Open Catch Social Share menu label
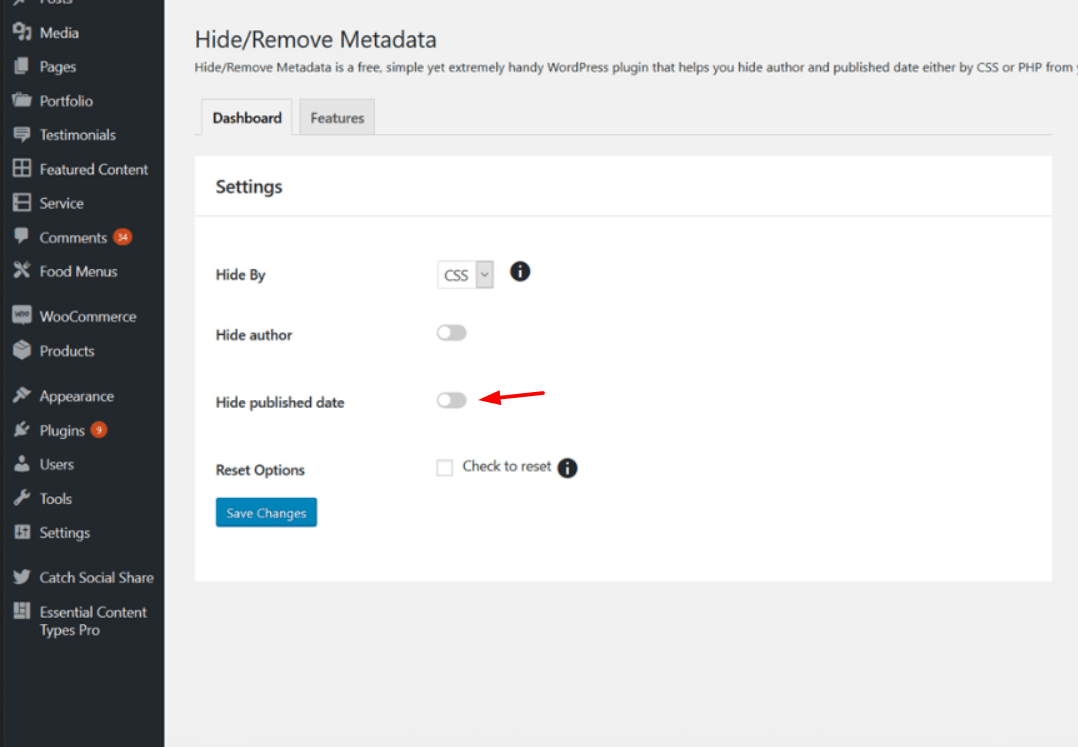Viewport: 1078px width, 747px height. [96, 577]
